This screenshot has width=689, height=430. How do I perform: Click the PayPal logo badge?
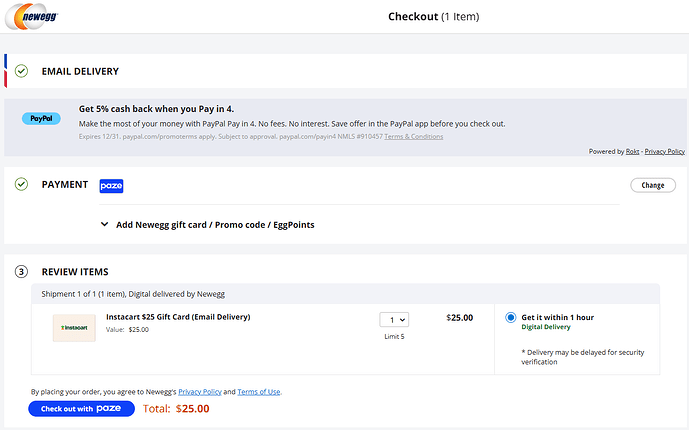(x=41, y=118)
